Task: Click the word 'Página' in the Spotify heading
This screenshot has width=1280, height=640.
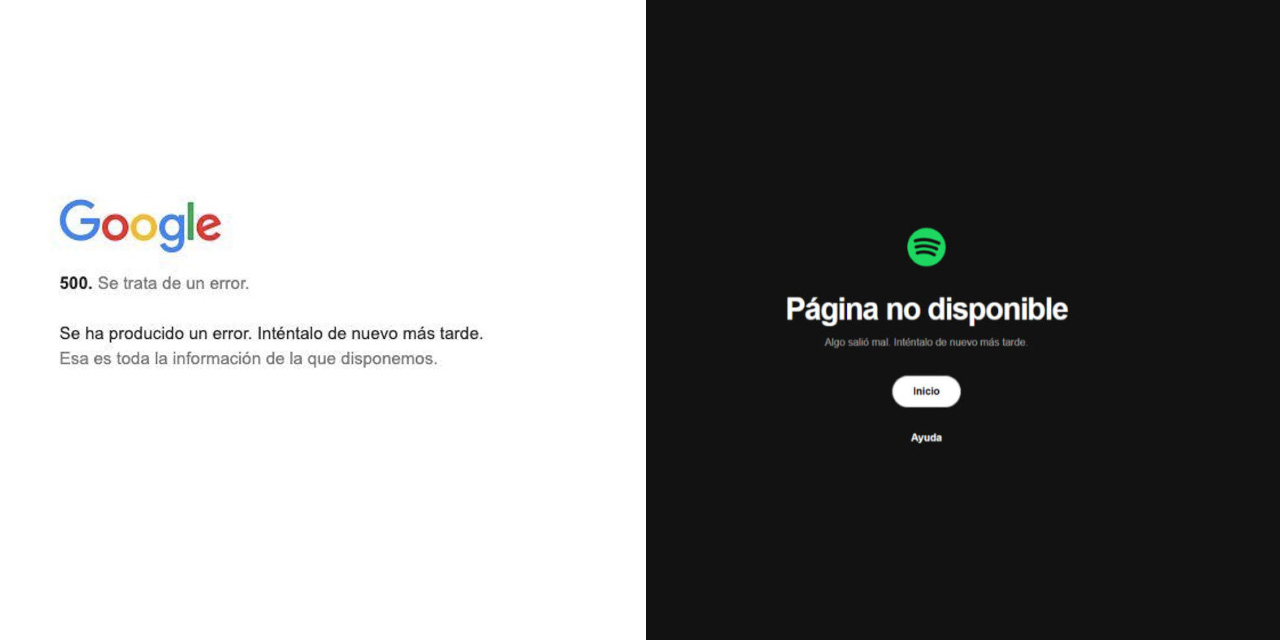Action: coord(833,310)
